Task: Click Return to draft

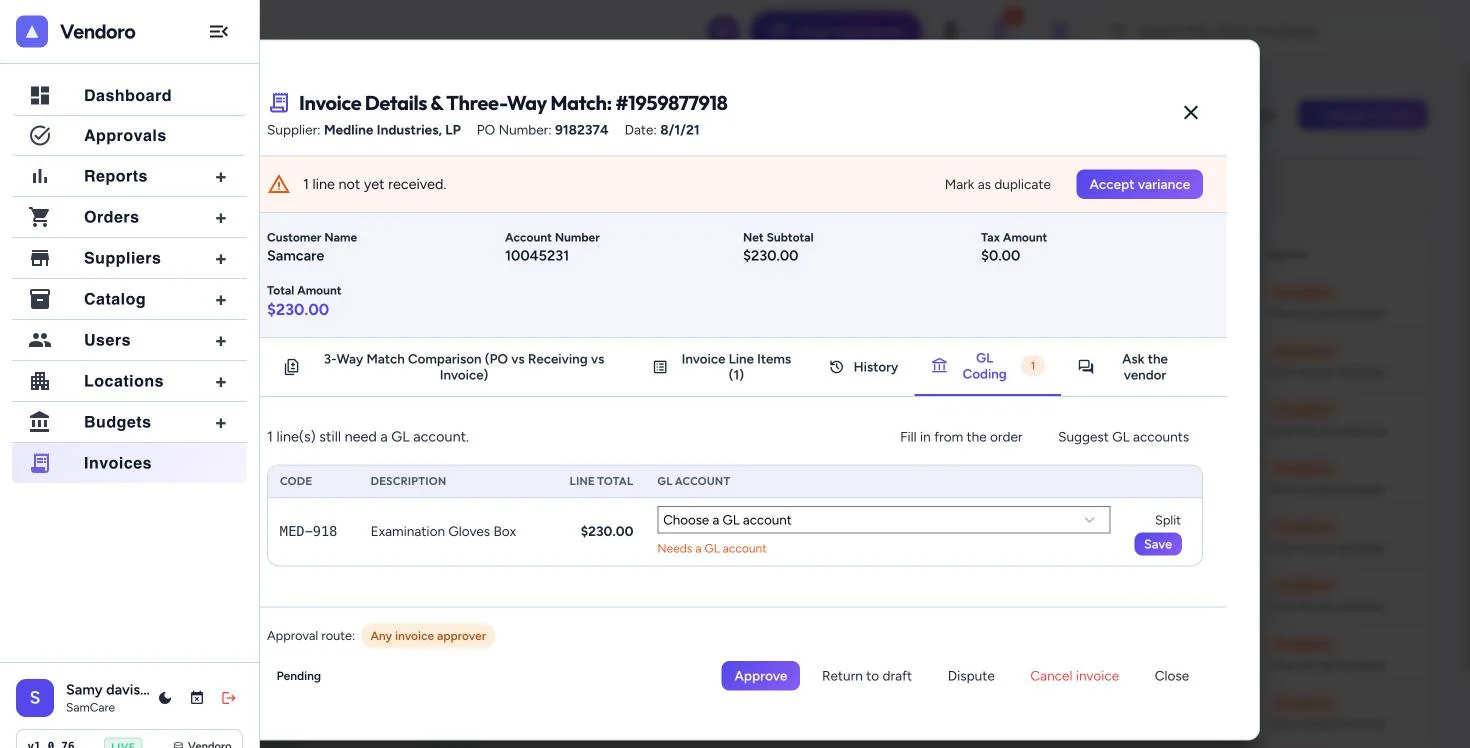Action: [x=867, y=676]
